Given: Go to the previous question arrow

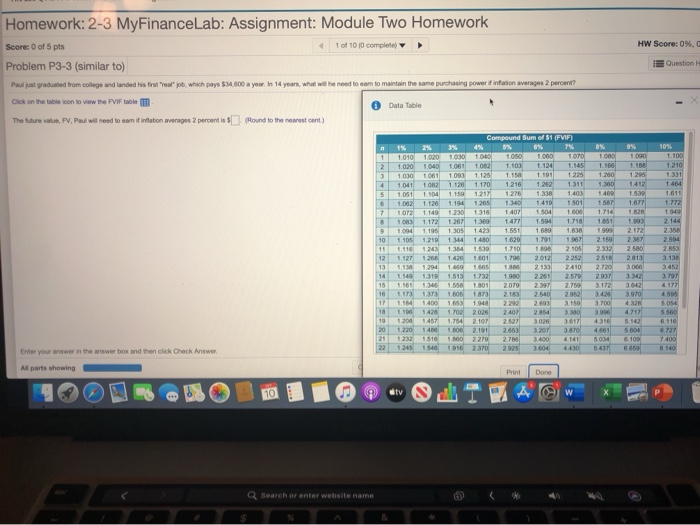Looking at the screenshot, I should point(321,46).
